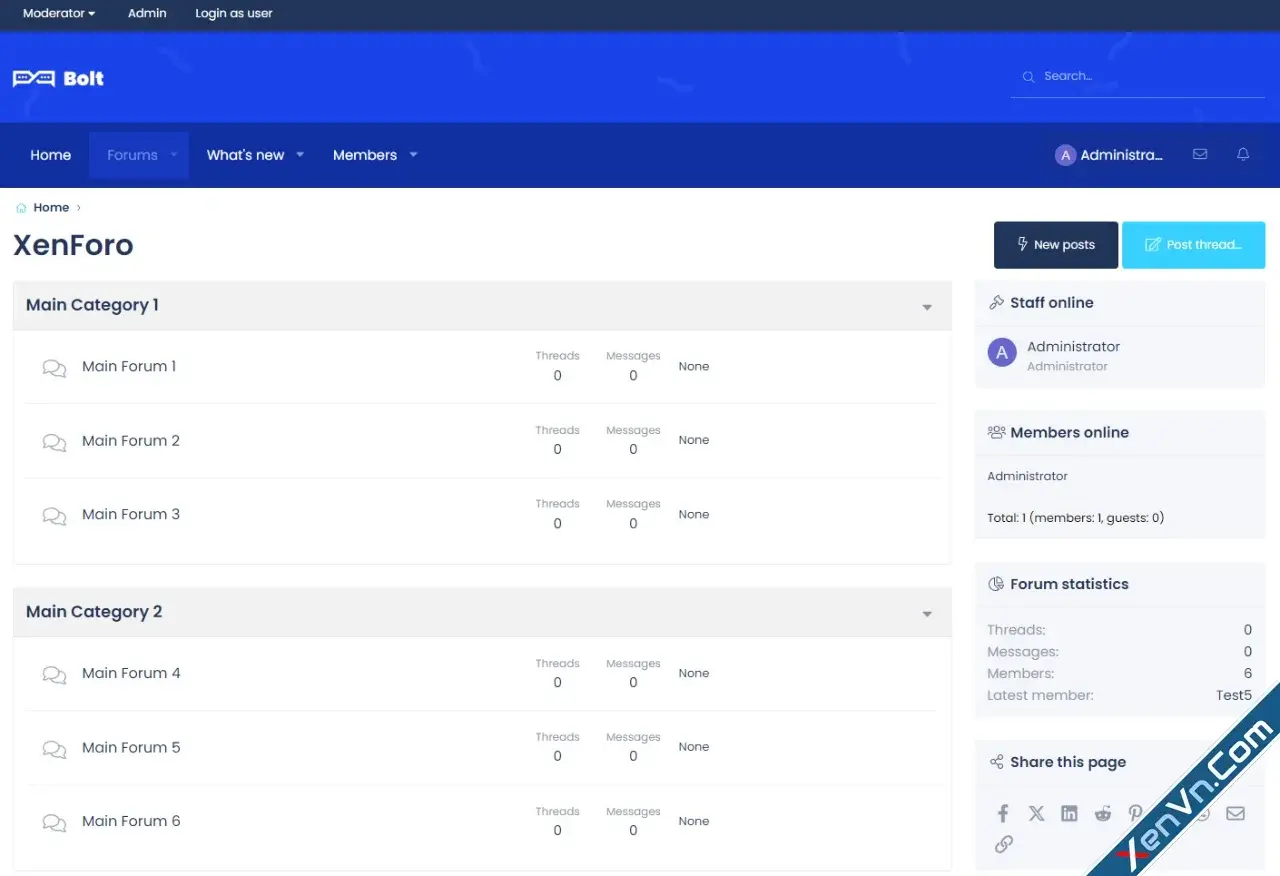Expand the Forums navigation dropdown arrow

tap(174, 155)
